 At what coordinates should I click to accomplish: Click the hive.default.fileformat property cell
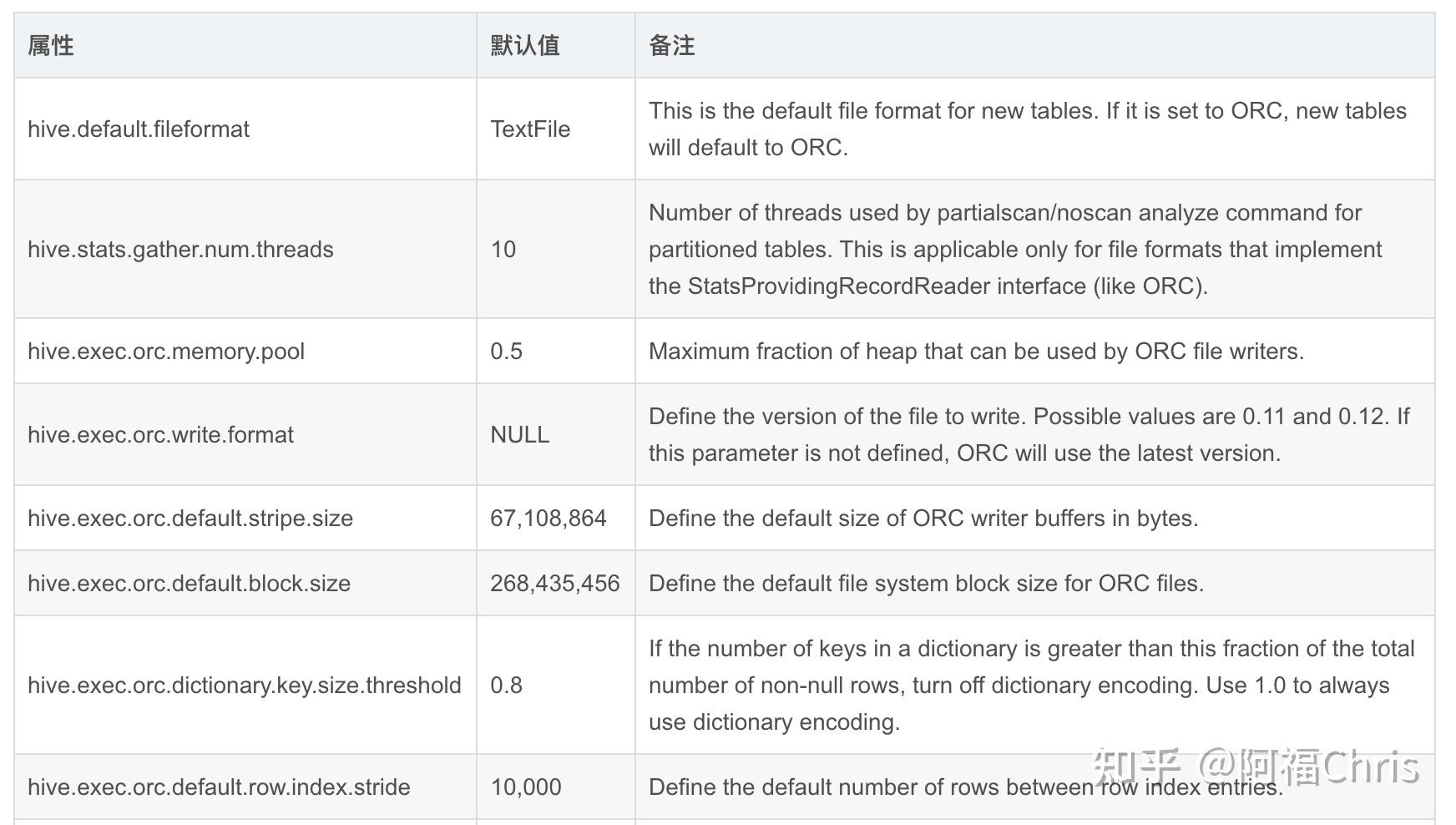pyautogui.click(x=139, y=129)
